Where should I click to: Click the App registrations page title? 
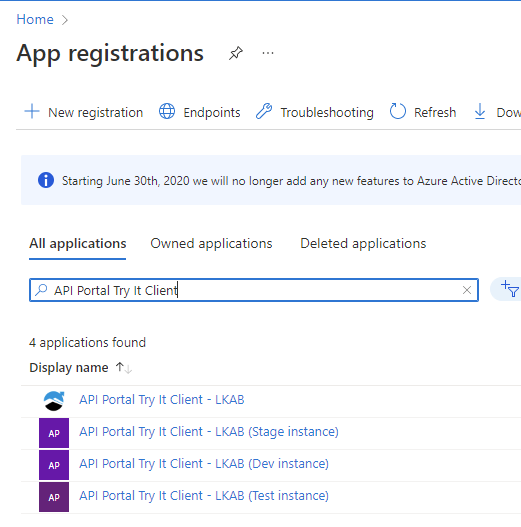110,53
